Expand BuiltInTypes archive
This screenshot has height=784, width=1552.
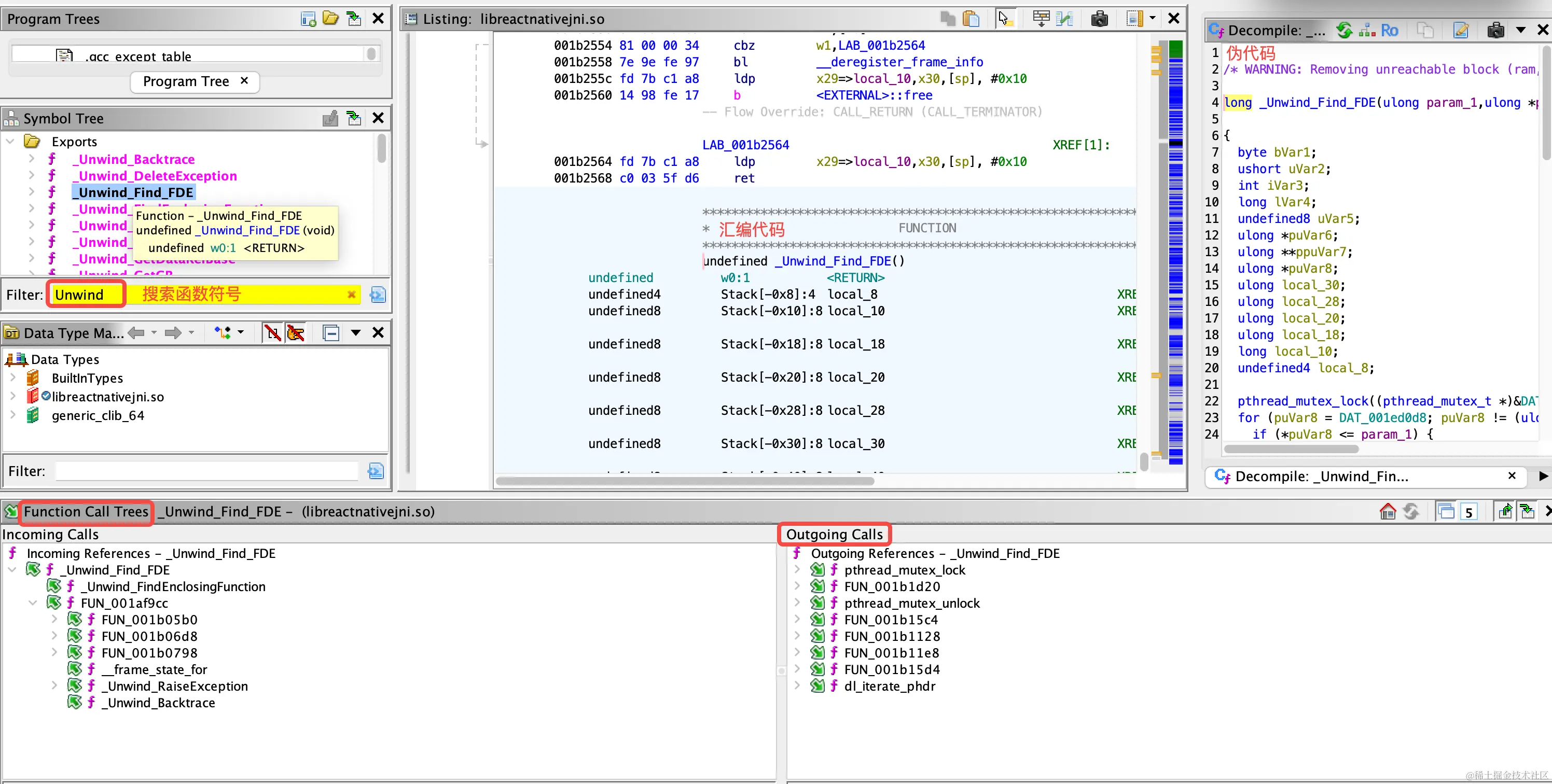12,377
